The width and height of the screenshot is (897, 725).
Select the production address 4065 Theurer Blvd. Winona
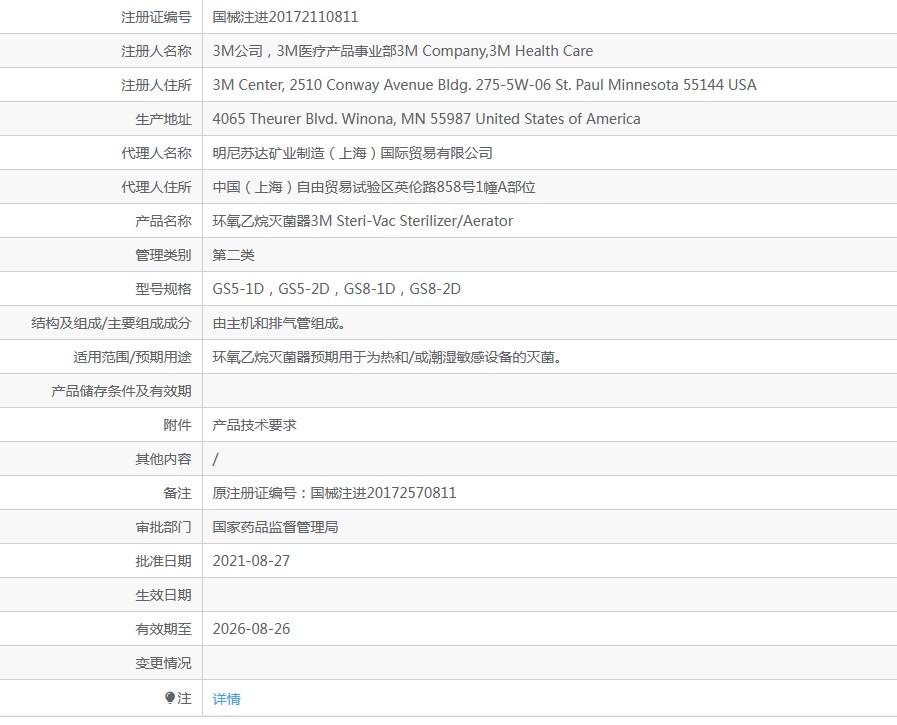pyautogui.click(x=304, y=118)
